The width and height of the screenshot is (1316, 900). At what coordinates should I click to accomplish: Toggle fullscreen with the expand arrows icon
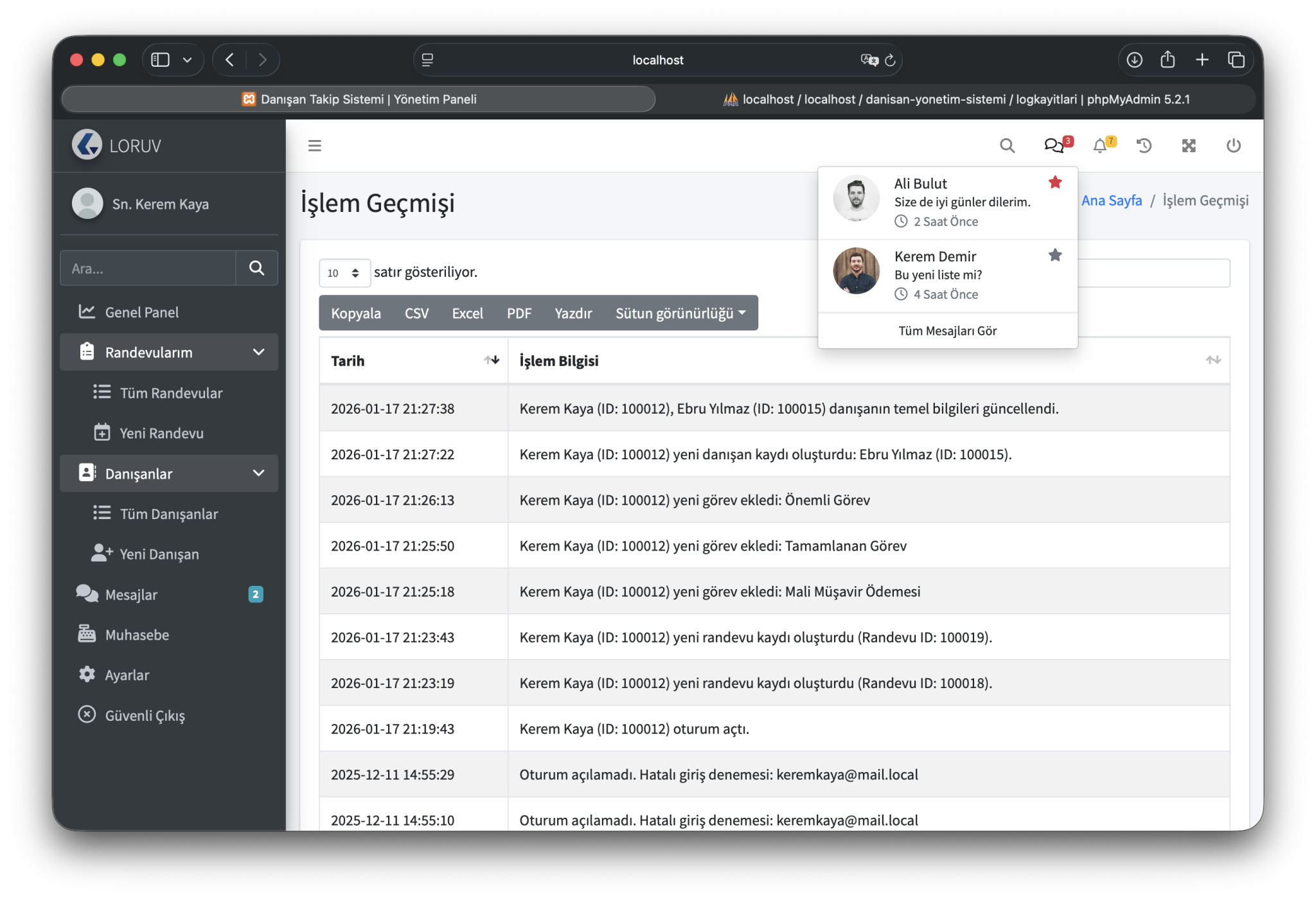point(1189,146)
